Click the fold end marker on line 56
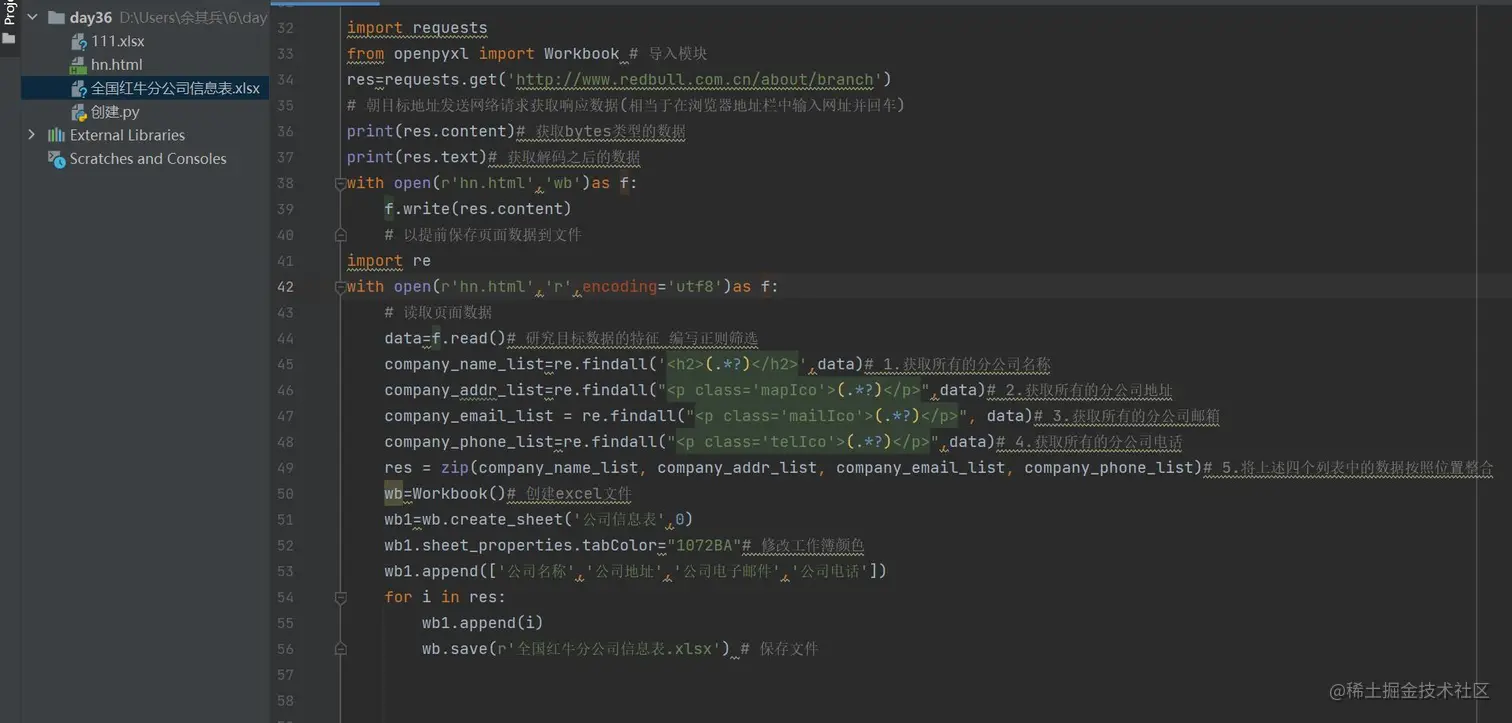This screenshot has height=723, width=1512. pos(340,649)
